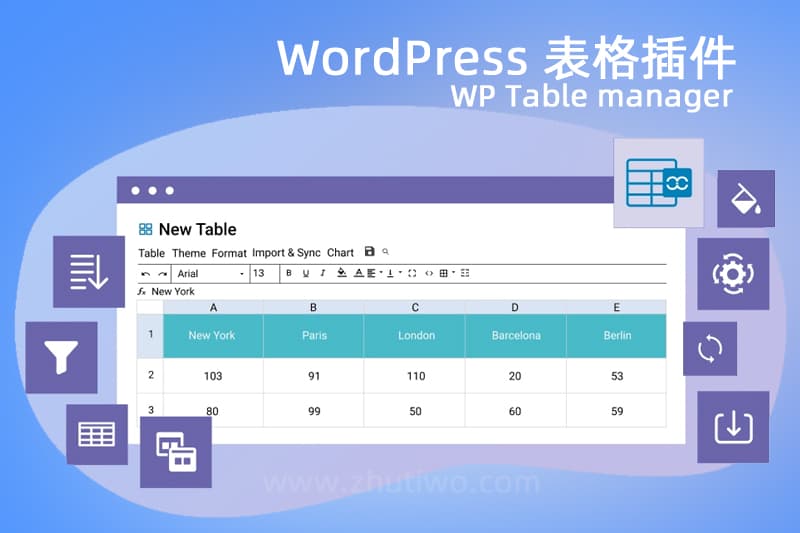Click the cell with value 103
800x533 pixels.
point(213,376)
